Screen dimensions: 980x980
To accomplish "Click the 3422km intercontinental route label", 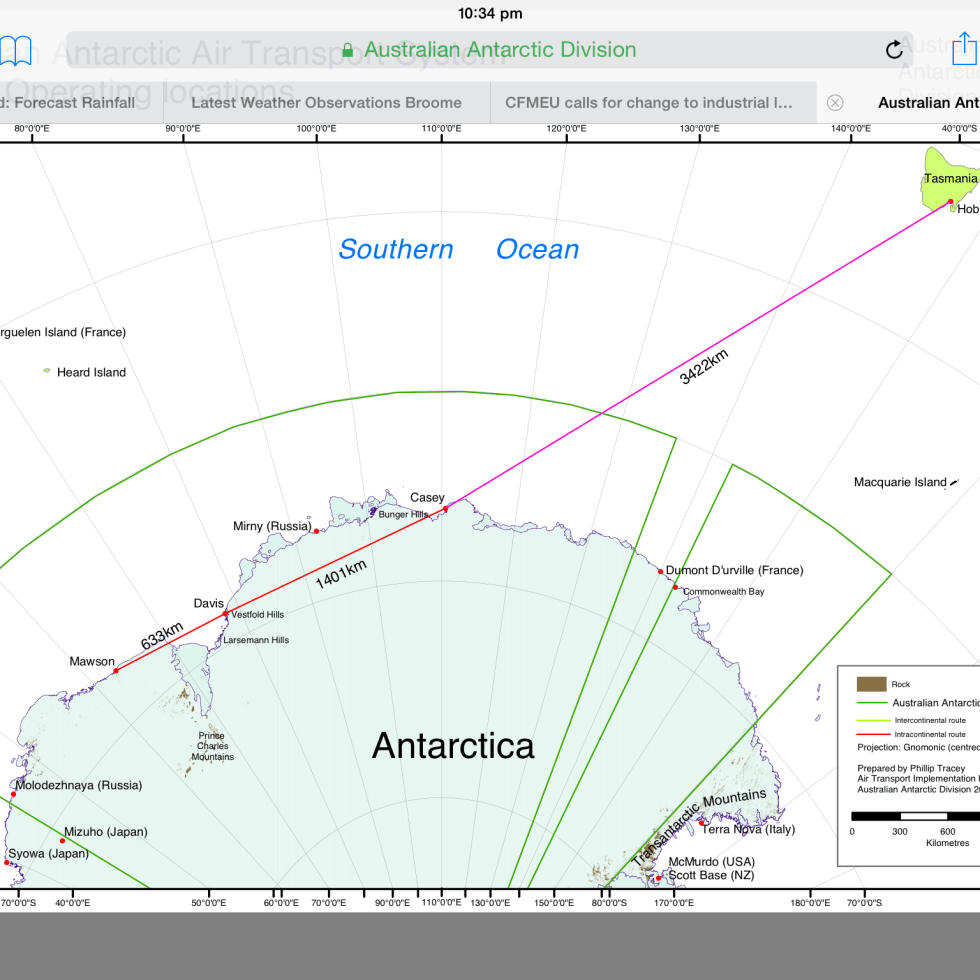I will coord(704,367).
